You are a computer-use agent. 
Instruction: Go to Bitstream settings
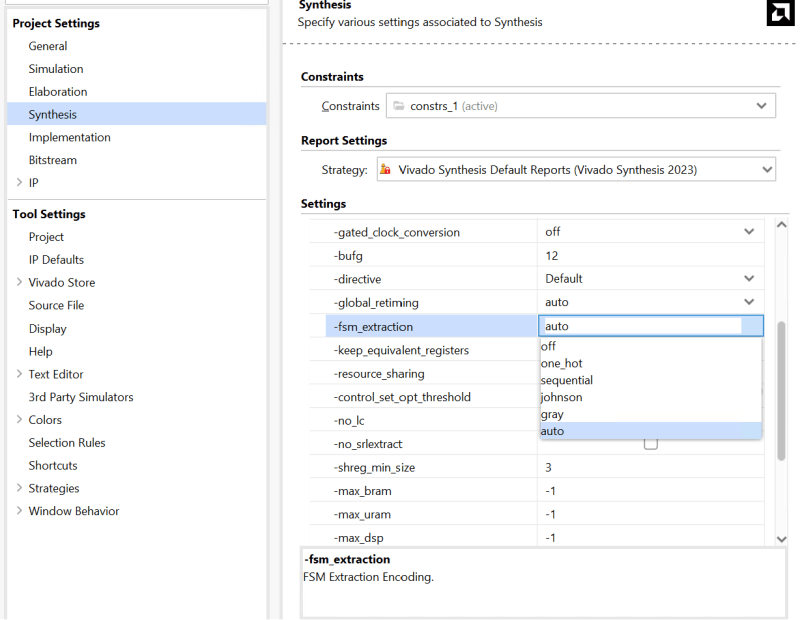(x=52, y=160)
